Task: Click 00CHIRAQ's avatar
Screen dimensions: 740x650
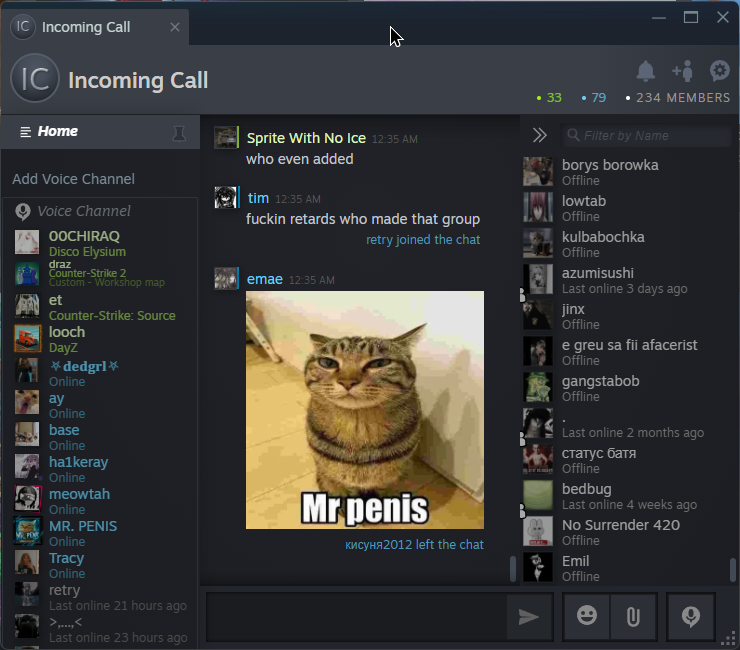Action: pos(27,242)
